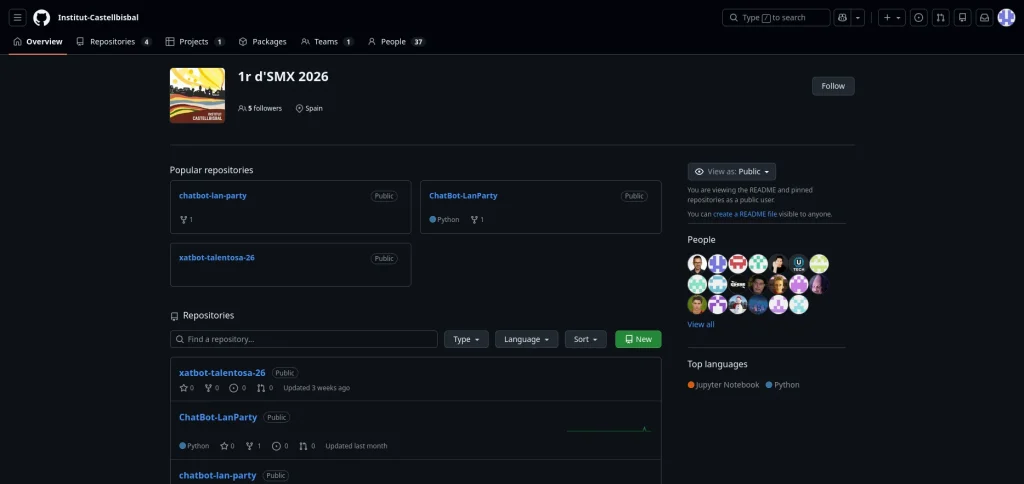Open the hamburger navigation menu
This screenshot has width=1024, height=484.
pos(17,18)
